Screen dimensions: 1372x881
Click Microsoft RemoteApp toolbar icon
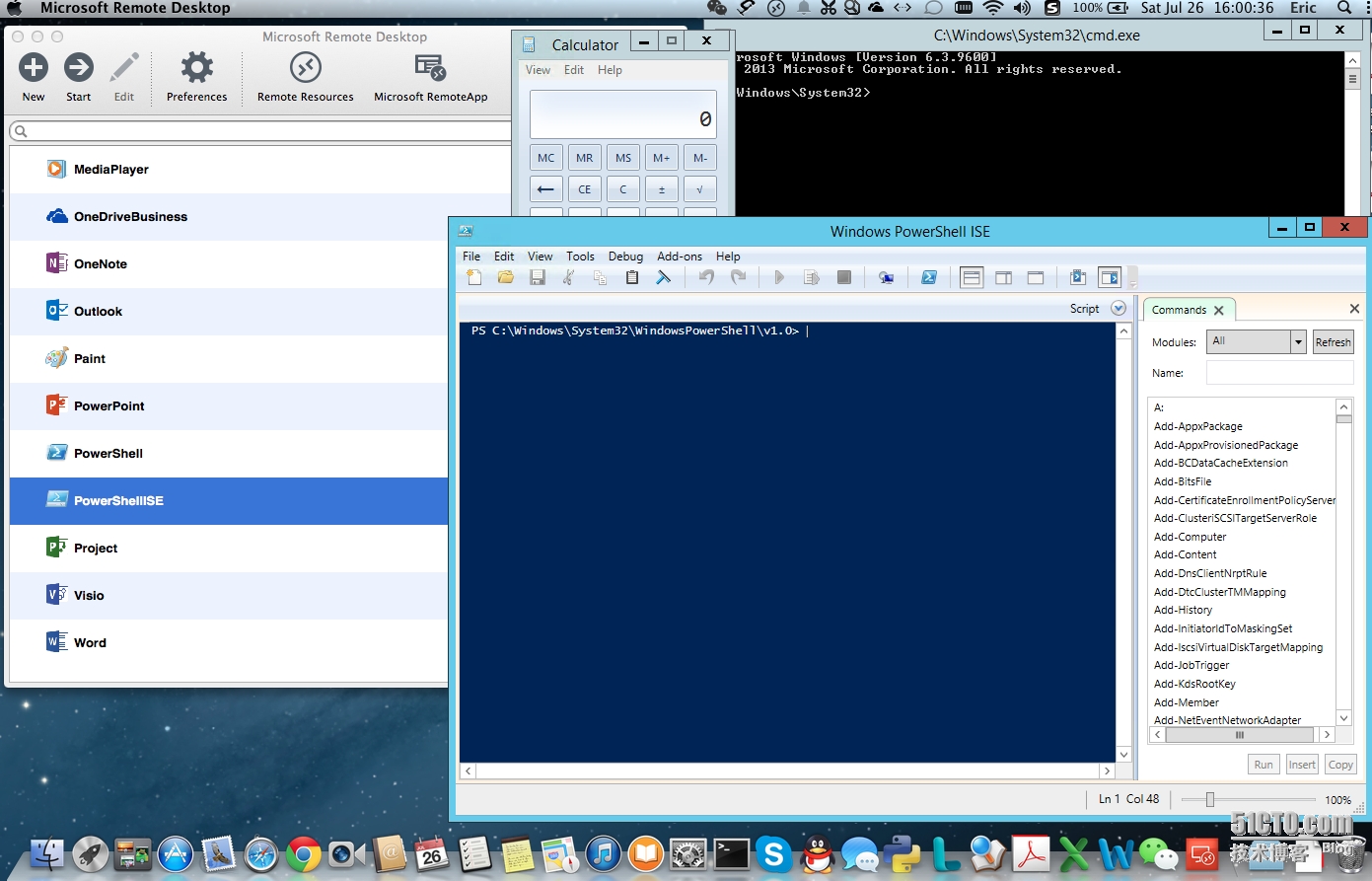click(431, 78)
